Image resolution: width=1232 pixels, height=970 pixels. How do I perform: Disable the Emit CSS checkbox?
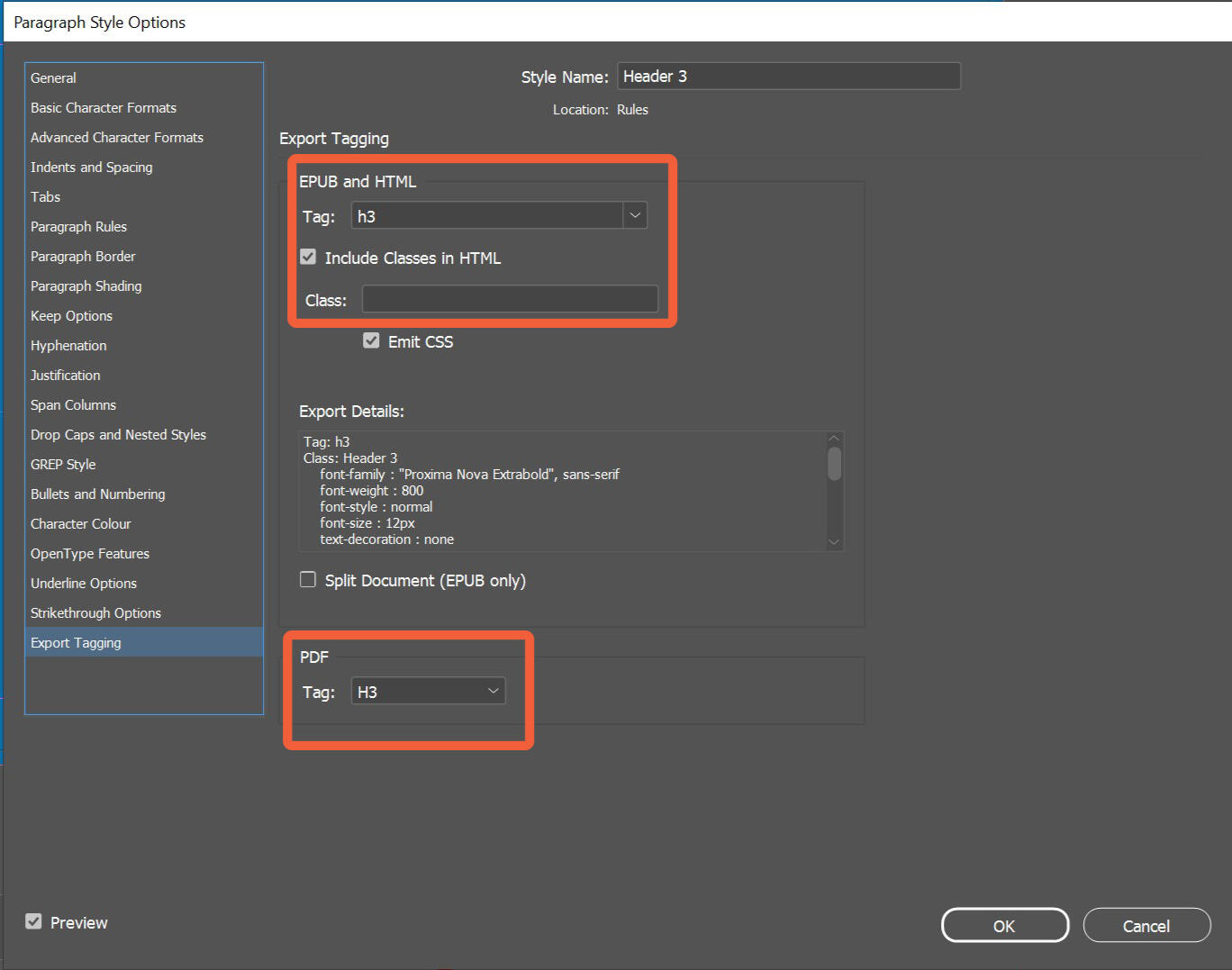371,340
